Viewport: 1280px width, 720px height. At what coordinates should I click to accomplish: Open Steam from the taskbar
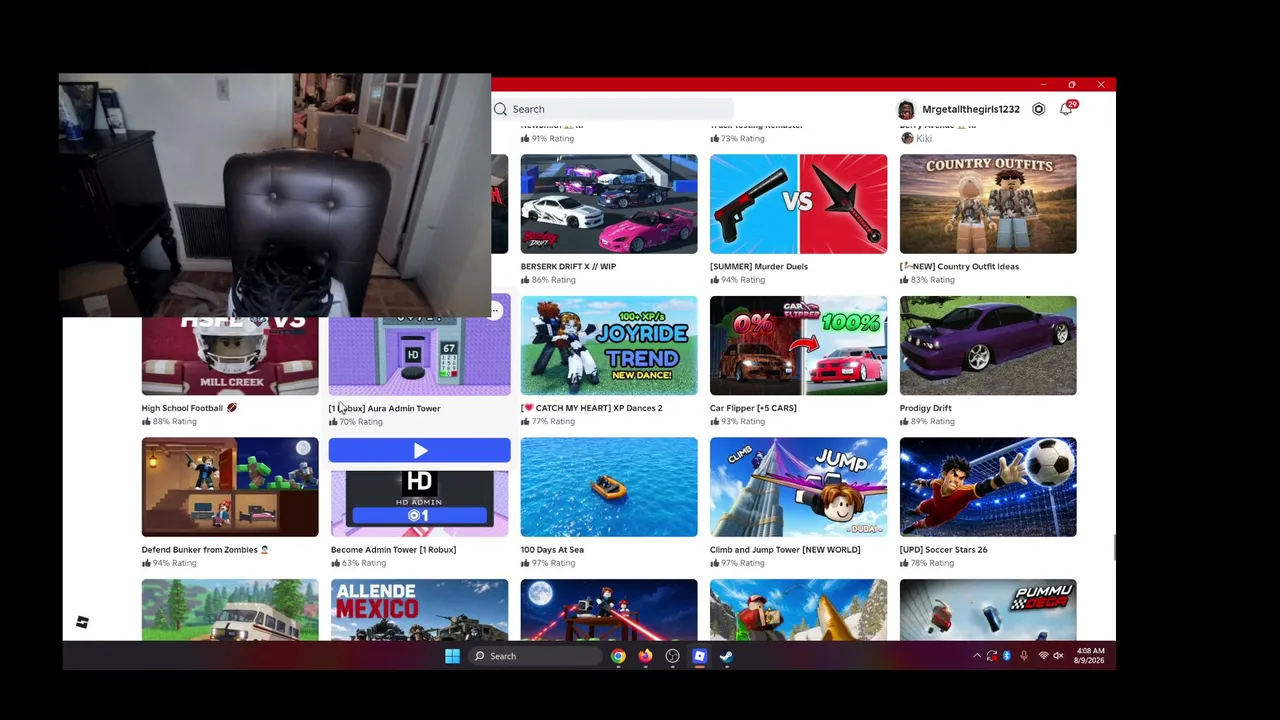pos(726,656)
